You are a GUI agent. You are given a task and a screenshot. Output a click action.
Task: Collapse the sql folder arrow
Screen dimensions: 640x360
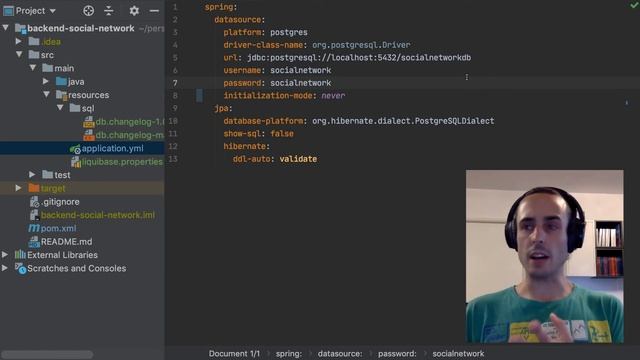pyautogui.click(x=60, y=108)
